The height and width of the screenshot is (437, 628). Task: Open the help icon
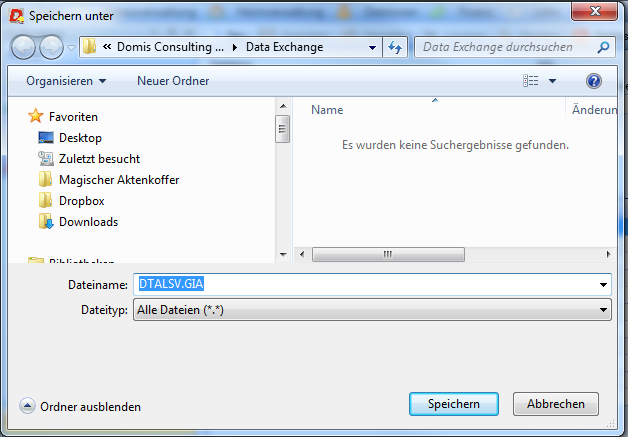coord(594,81)
